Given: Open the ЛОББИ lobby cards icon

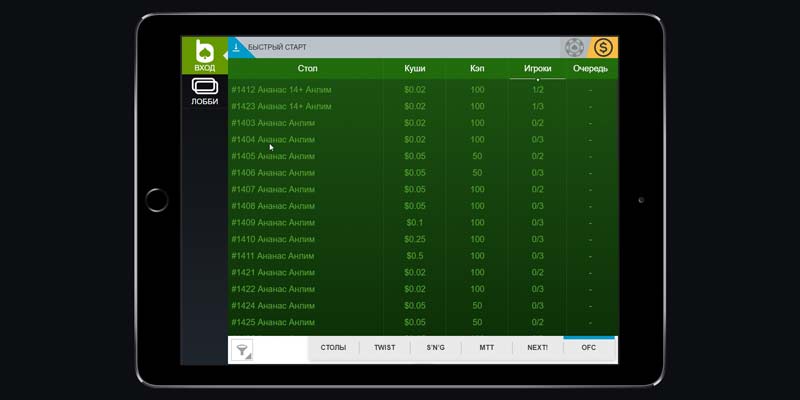Looking at the screenshot, I should coord(205,92).
